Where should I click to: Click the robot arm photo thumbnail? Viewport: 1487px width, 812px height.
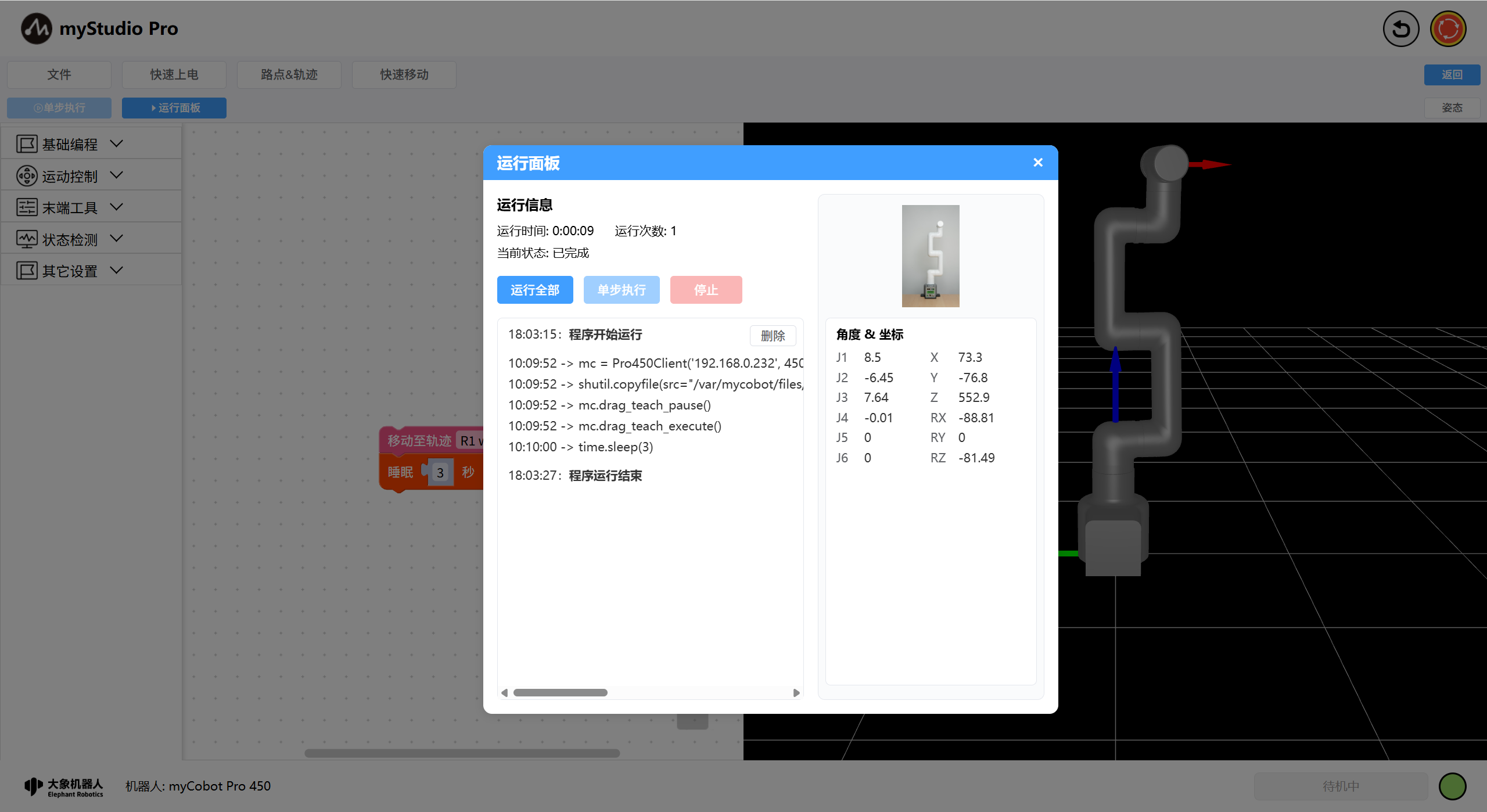pos(930,256)
